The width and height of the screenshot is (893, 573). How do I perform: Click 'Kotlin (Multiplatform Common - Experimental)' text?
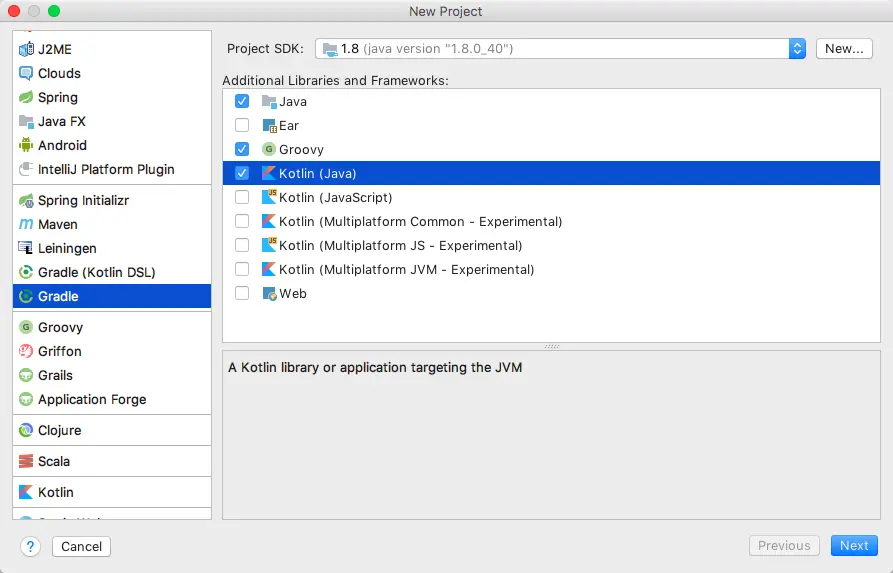(420, 222)
